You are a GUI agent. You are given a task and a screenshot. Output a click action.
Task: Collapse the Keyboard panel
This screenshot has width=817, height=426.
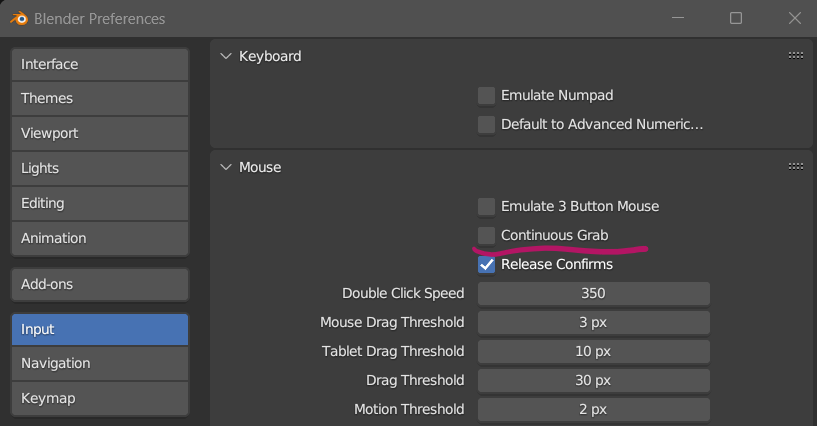pyautogui.click(x=225, y=56)
